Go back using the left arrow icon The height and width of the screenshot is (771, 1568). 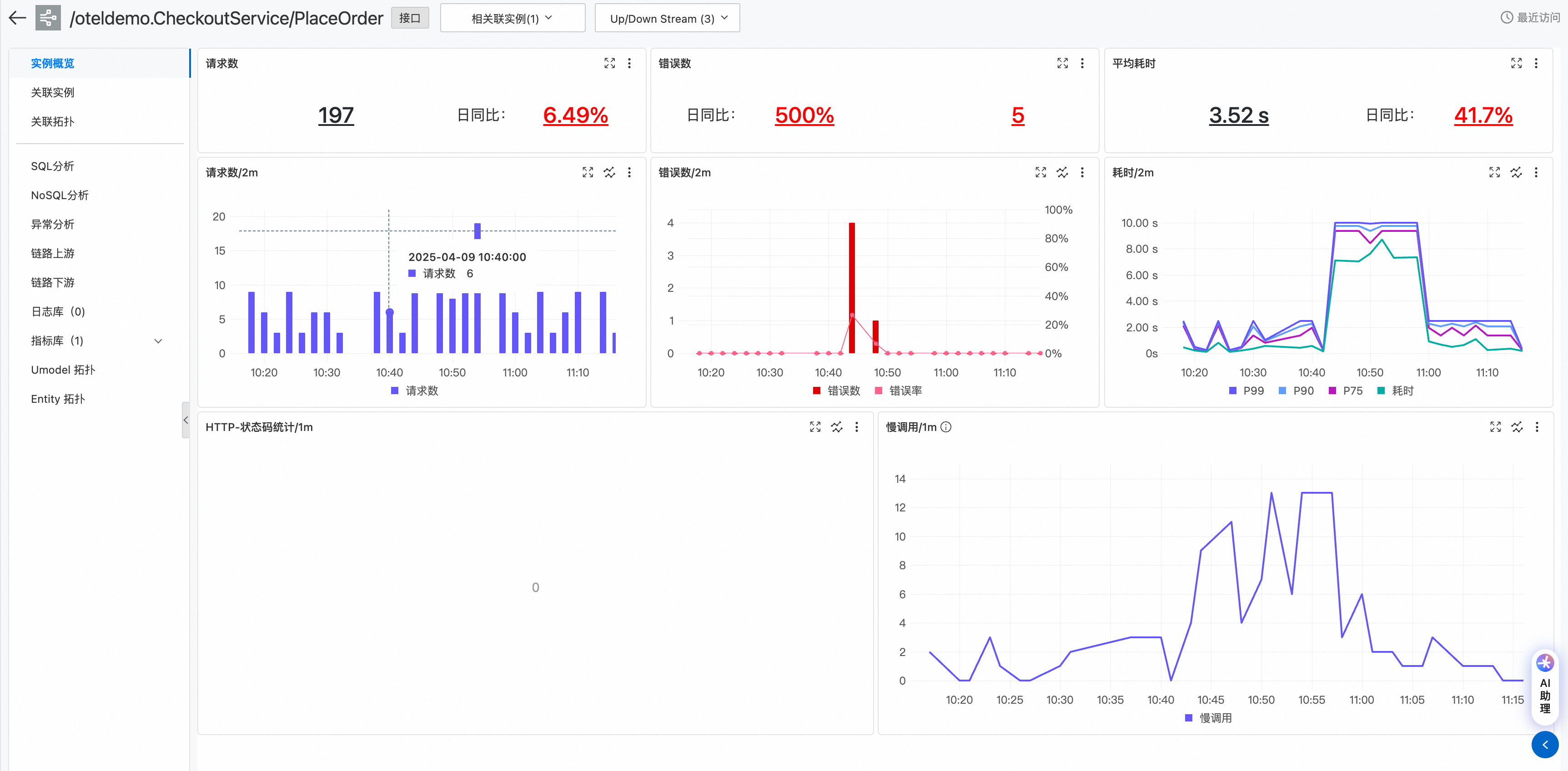click(18, 18)
